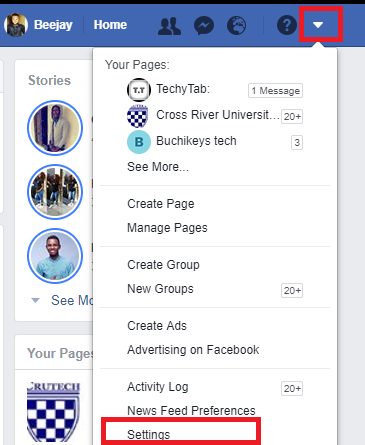
Task: Open the Messenger icon
Action: click(x=204, y=26)
